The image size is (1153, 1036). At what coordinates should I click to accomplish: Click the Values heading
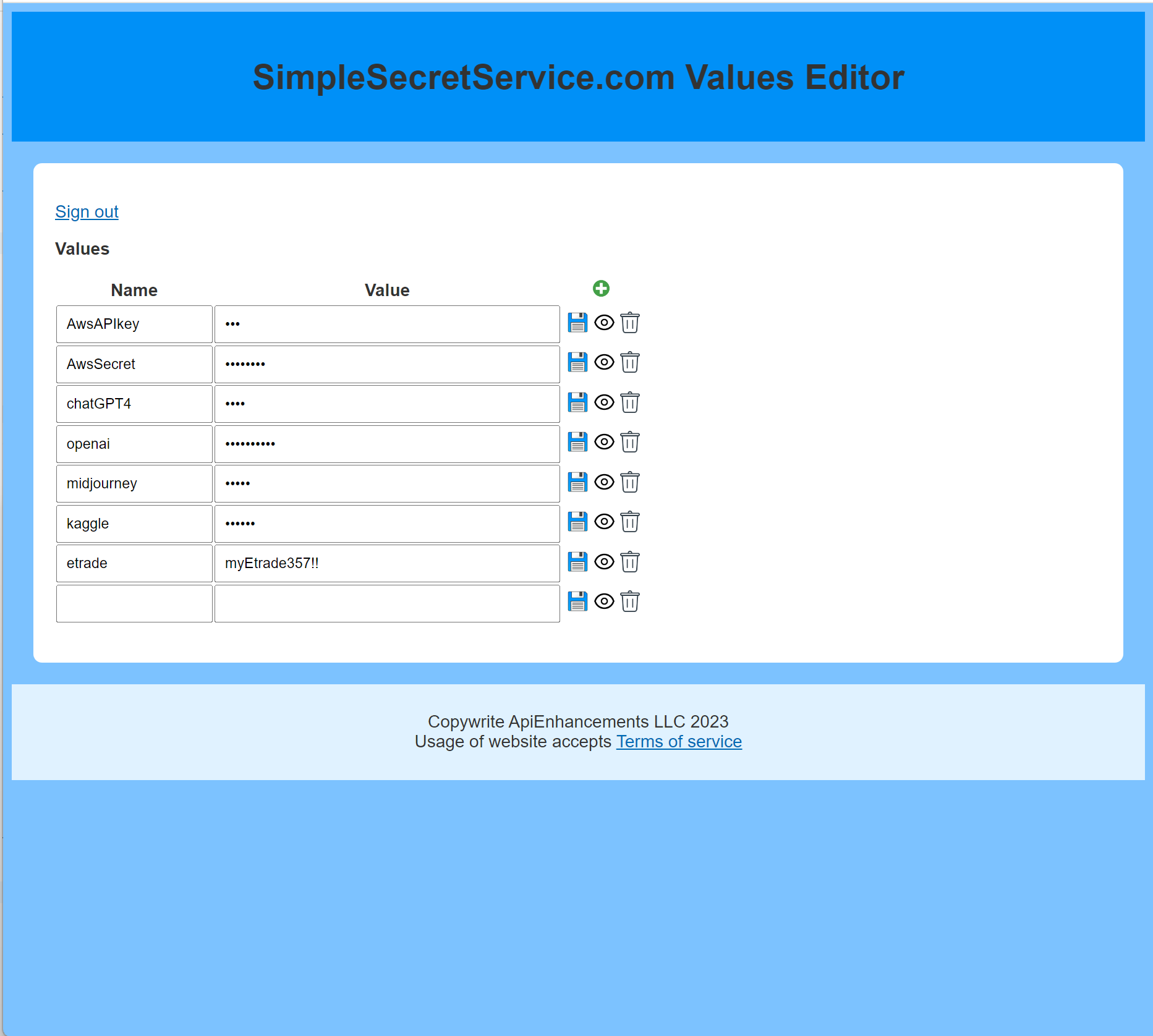point(82,249)
